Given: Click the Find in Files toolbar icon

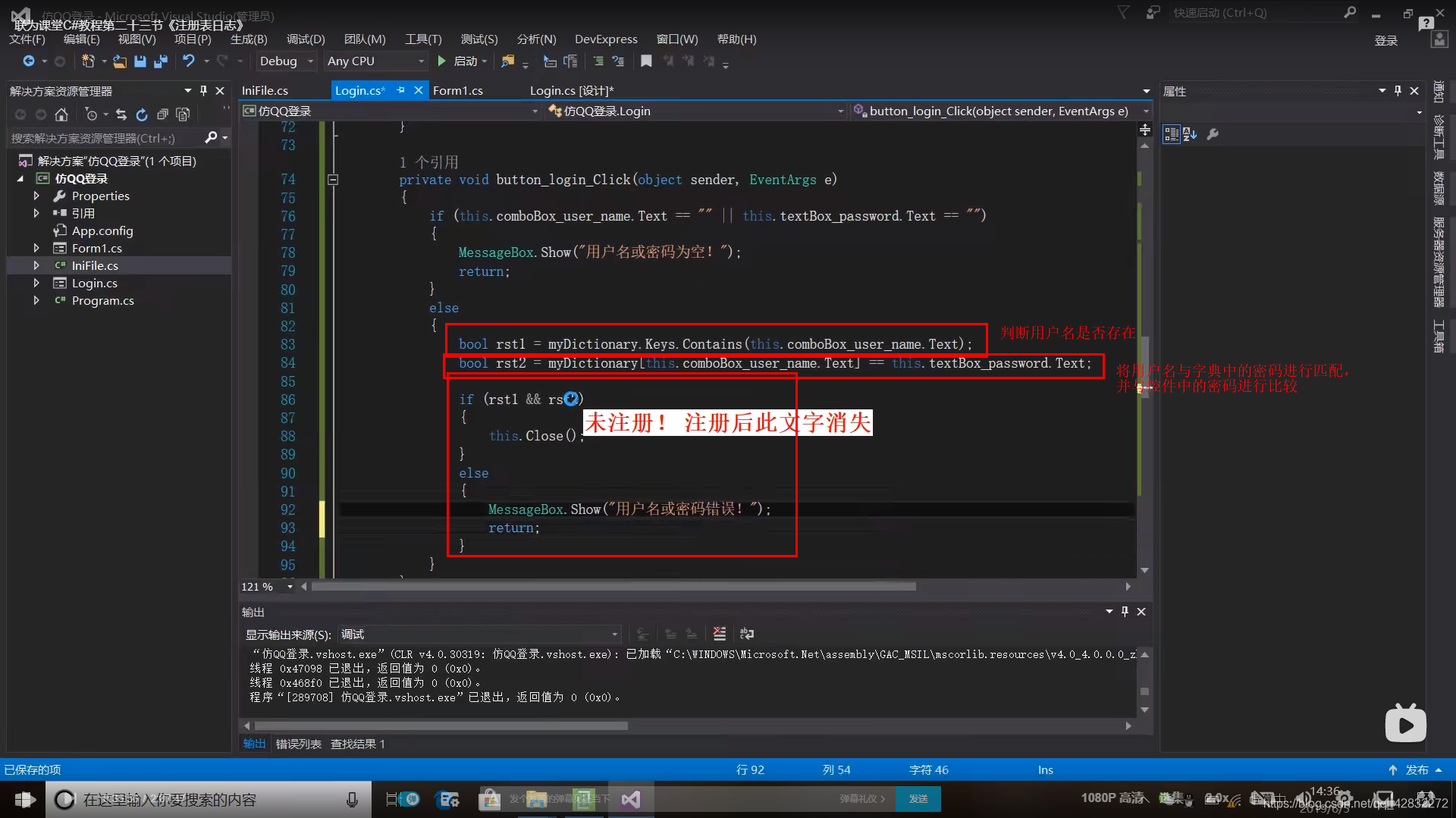Looking at the screenshot, I should [x=508, y=61].
